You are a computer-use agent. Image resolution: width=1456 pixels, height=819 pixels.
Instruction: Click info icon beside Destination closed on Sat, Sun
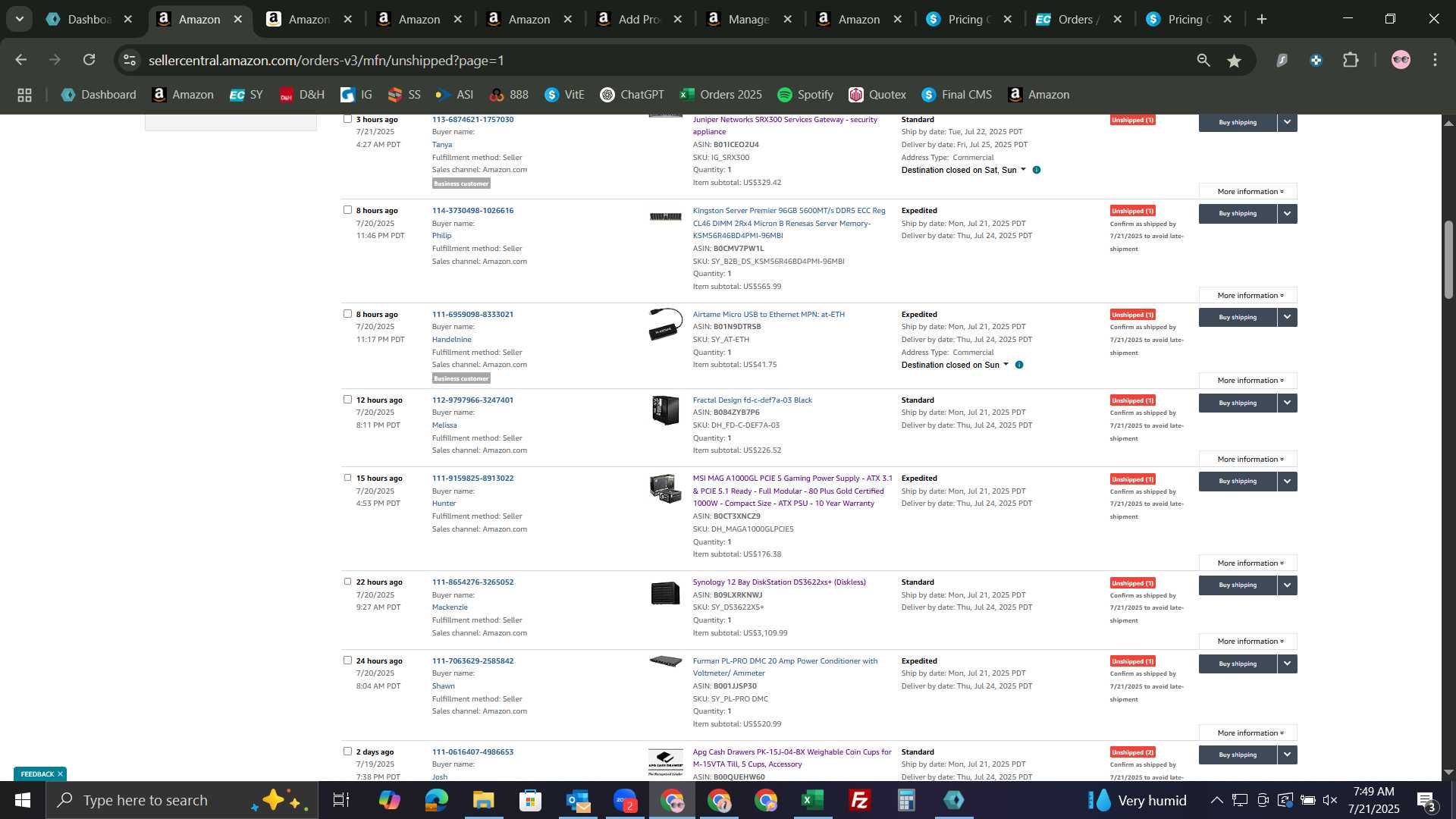pyautogui.click(x=1037, y=170)
